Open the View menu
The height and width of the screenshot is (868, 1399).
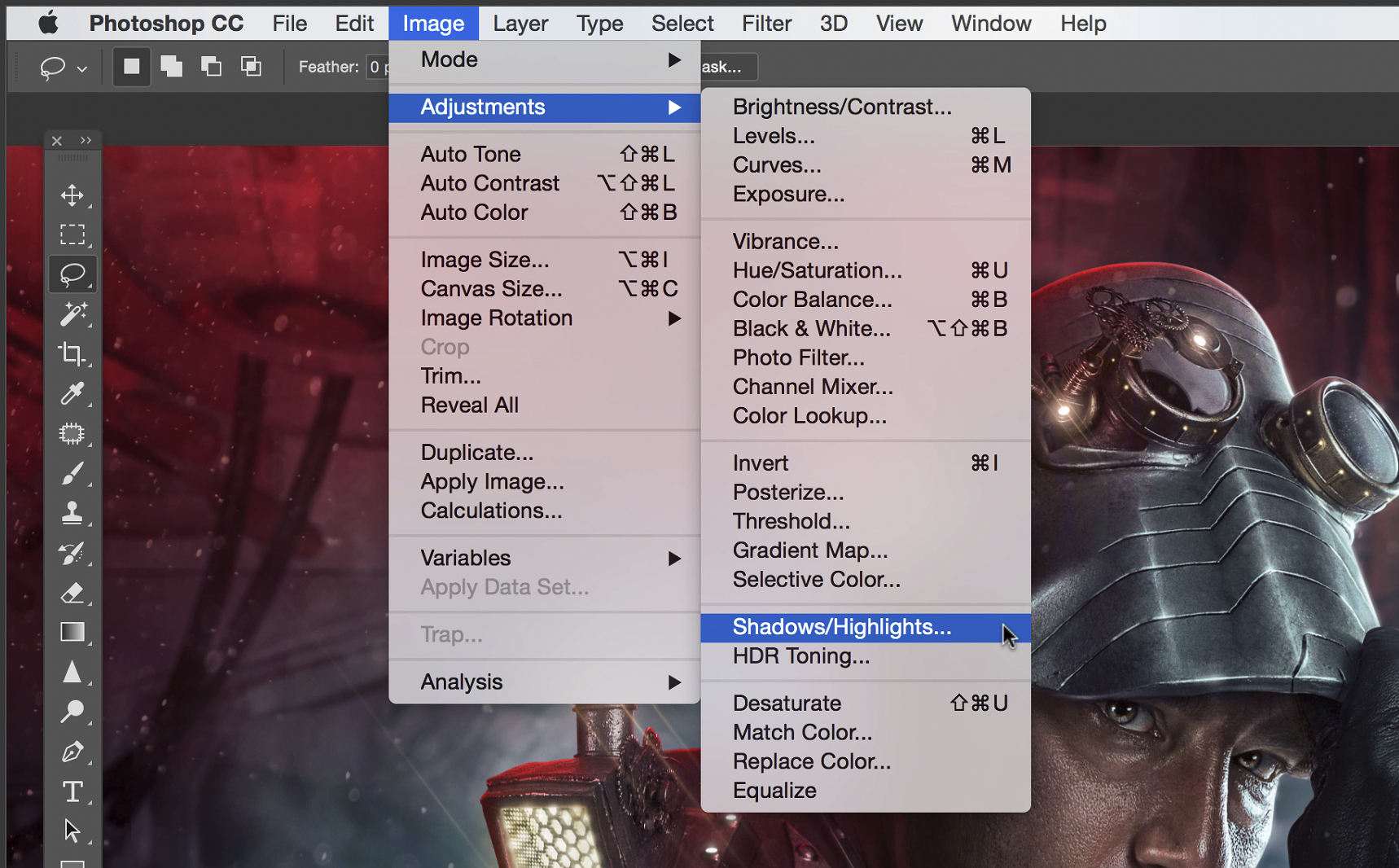[899, 24]
